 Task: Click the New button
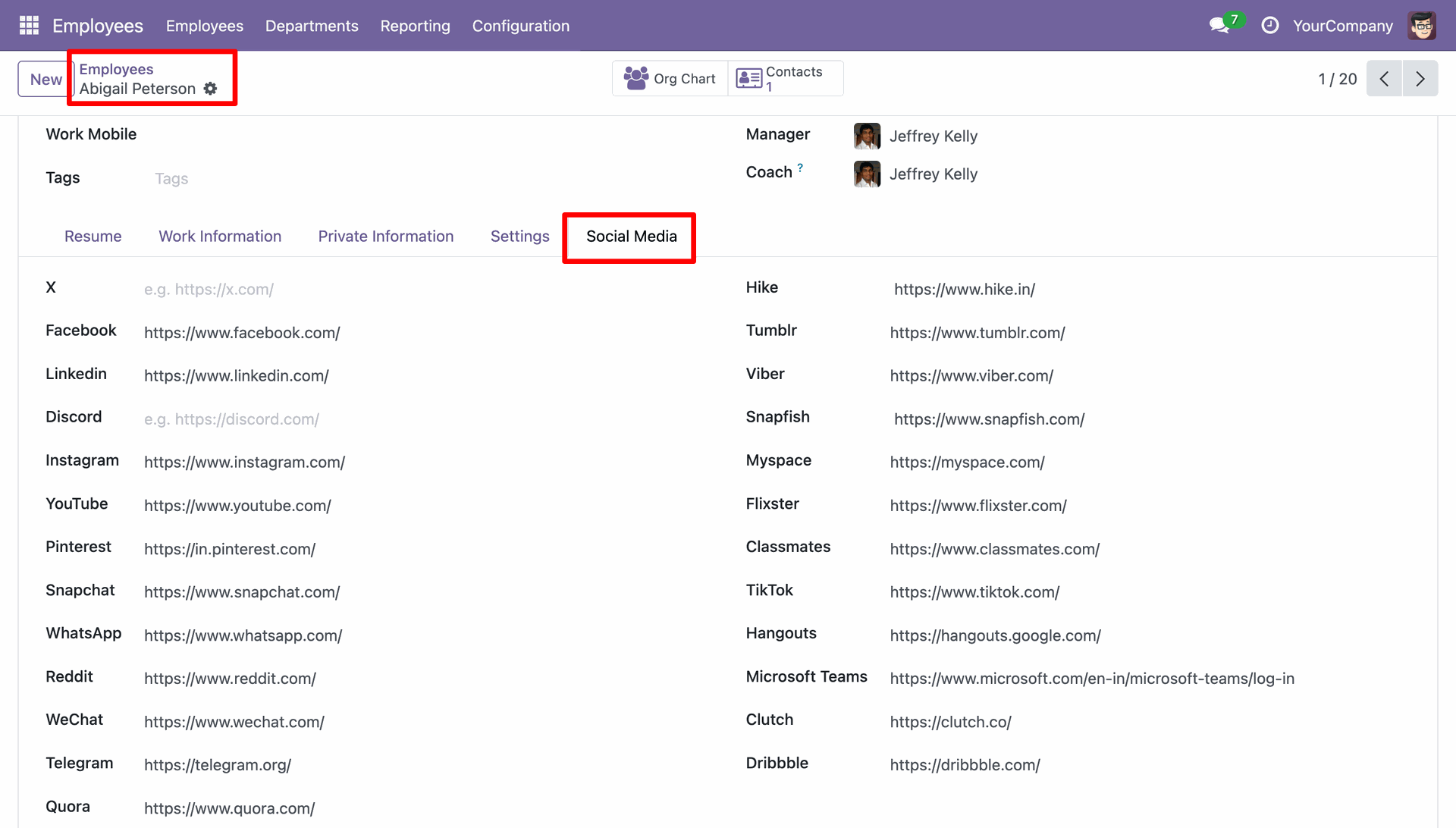tap(45, 79)
